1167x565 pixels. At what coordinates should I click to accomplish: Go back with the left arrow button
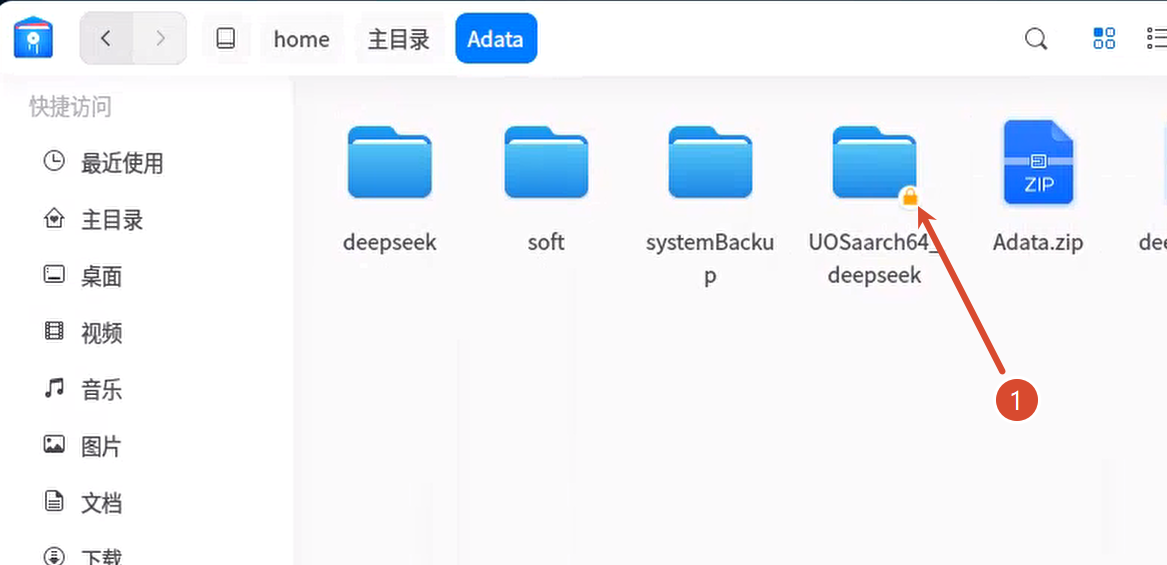106,38
